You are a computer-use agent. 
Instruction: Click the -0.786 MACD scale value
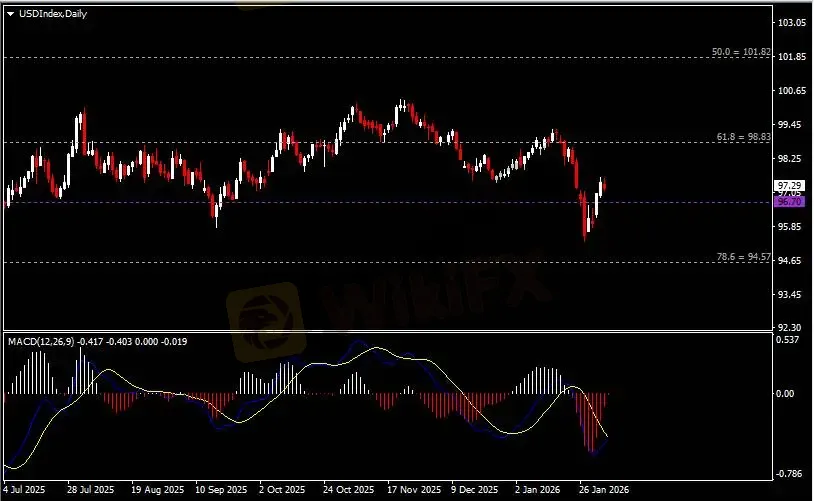tap(789, 475)
